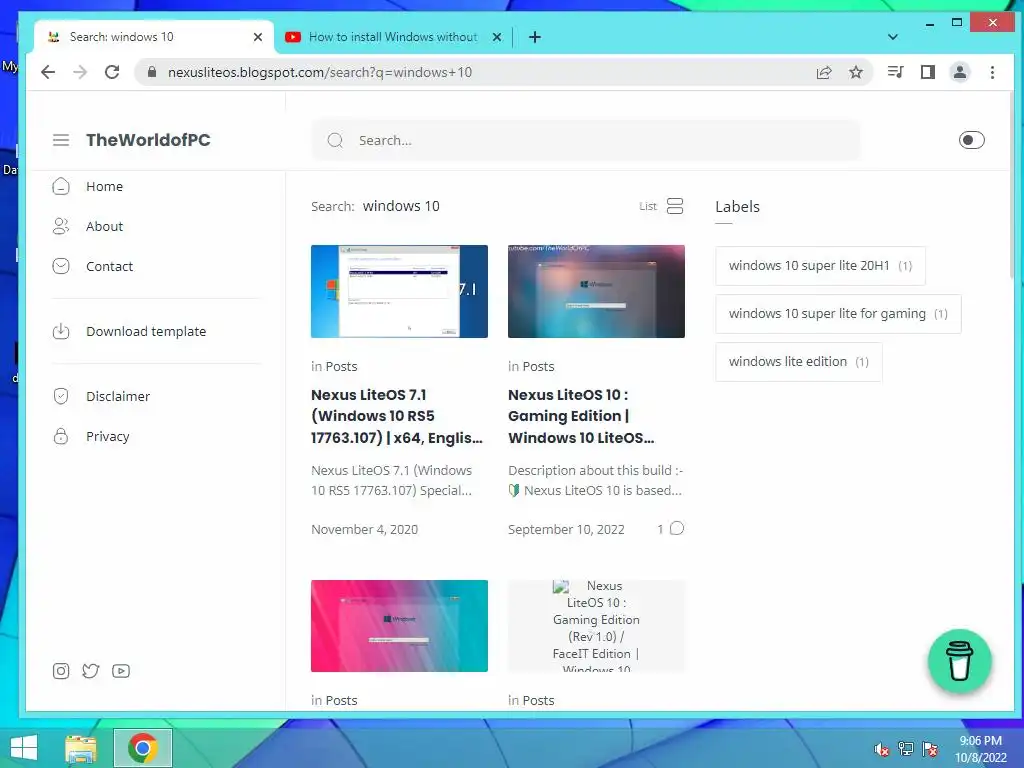Image resolution: width=1024 pixels, height=768 pixels.
Task: Close the How to install Windows tab
Action: [497, 37]
